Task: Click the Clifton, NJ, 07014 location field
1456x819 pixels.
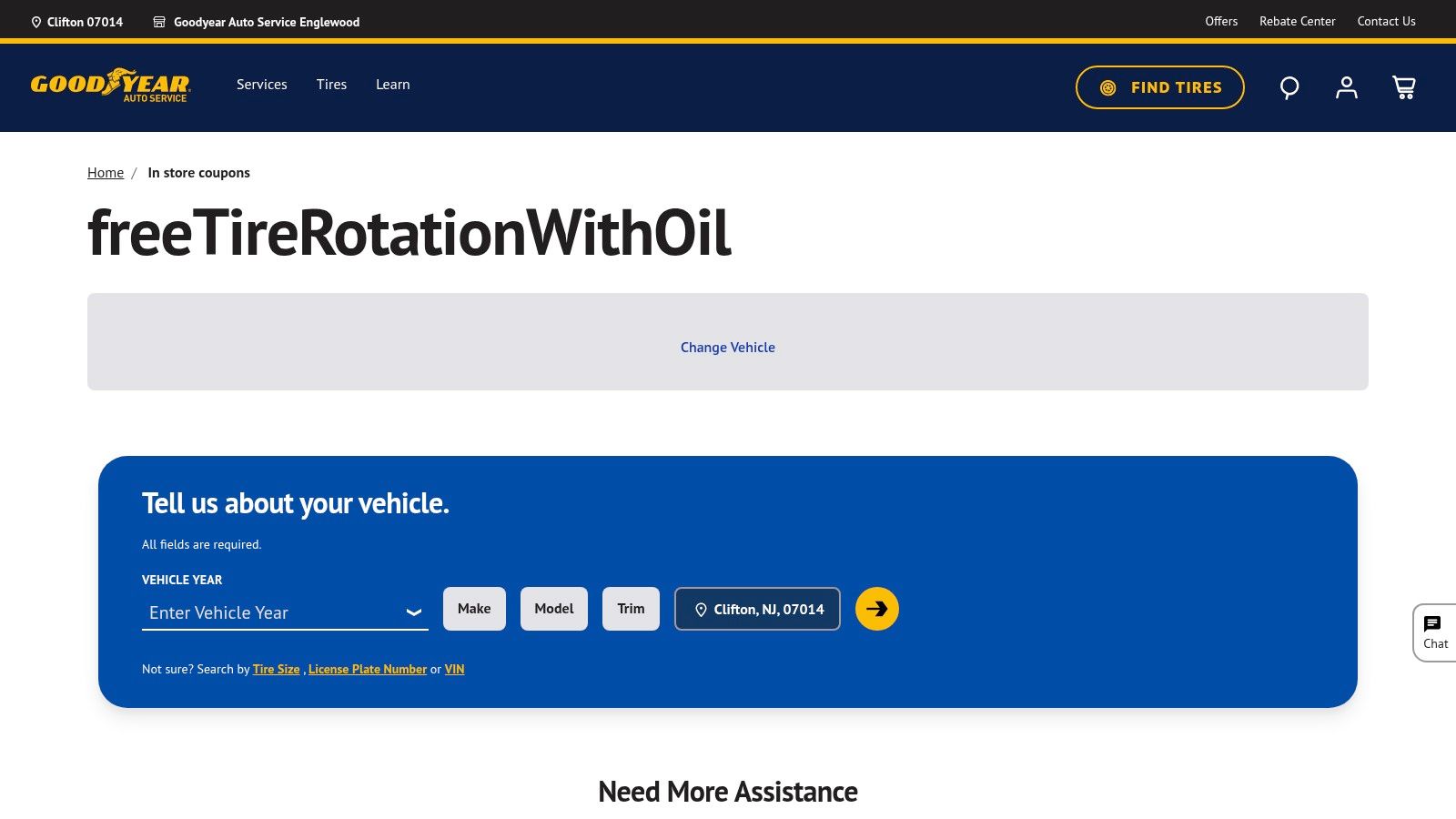Action: pos(756,609)
